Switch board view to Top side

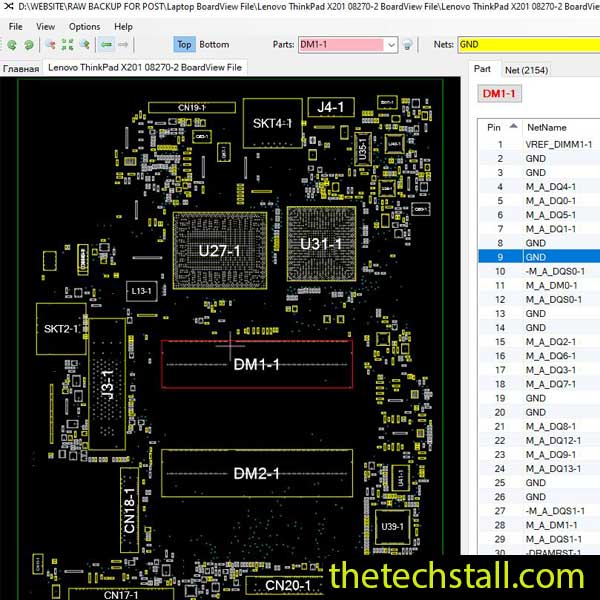pyautogui.click(x=184, y=44)
